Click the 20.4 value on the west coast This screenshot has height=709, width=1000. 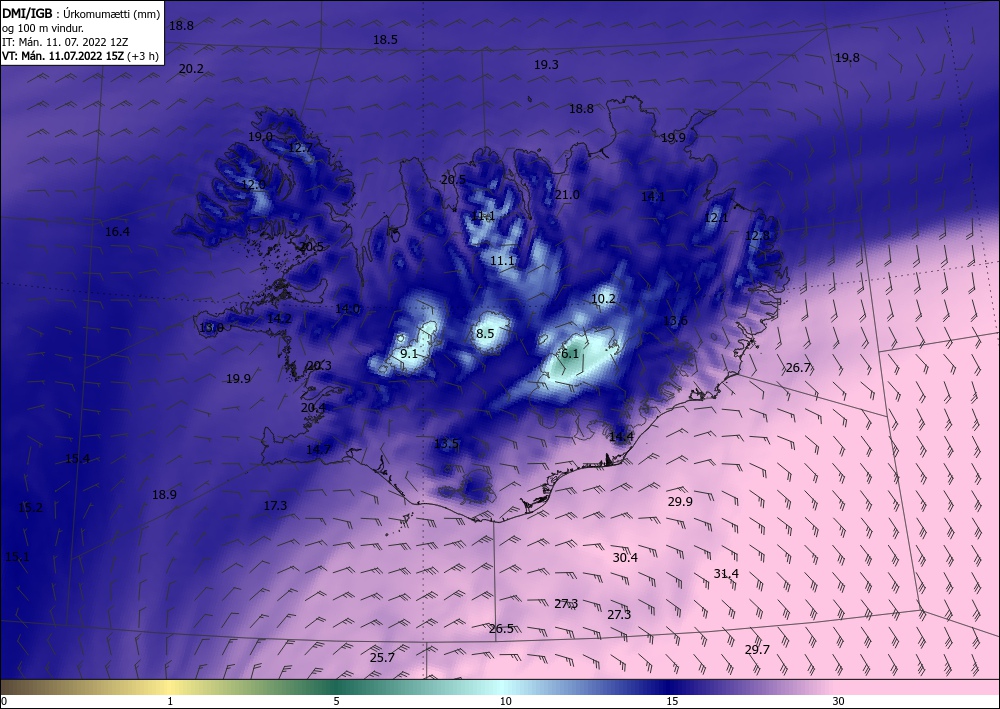pyautogui.click(x=313, y=407)
